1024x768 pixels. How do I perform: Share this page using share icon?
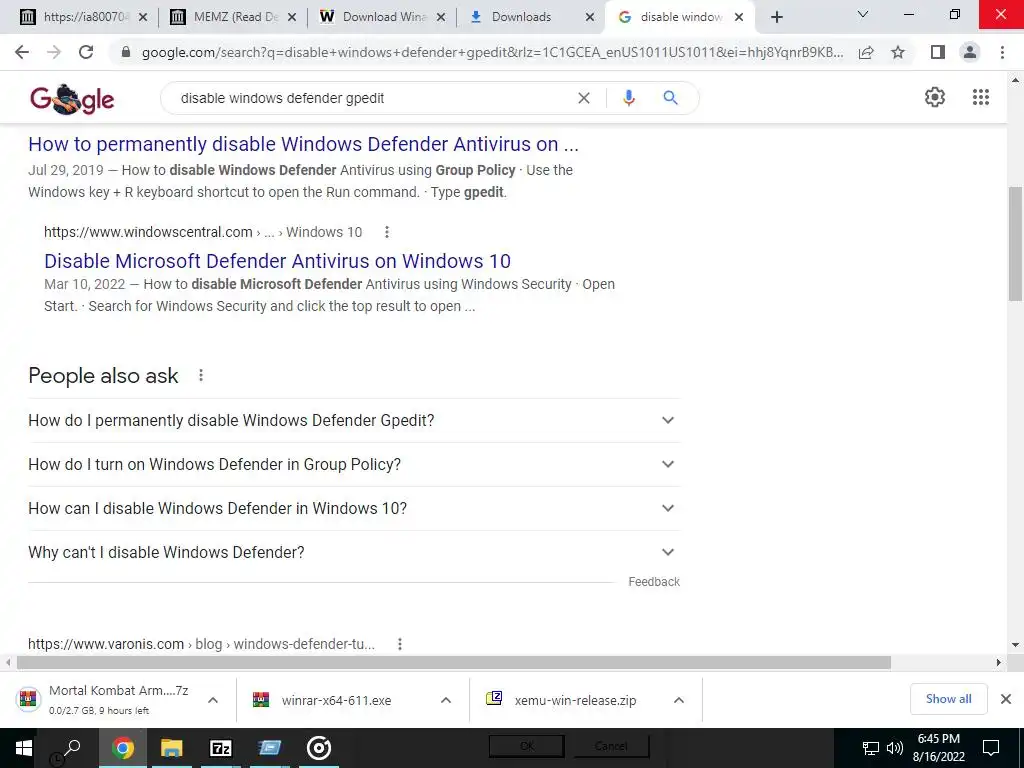click(866, 52)
